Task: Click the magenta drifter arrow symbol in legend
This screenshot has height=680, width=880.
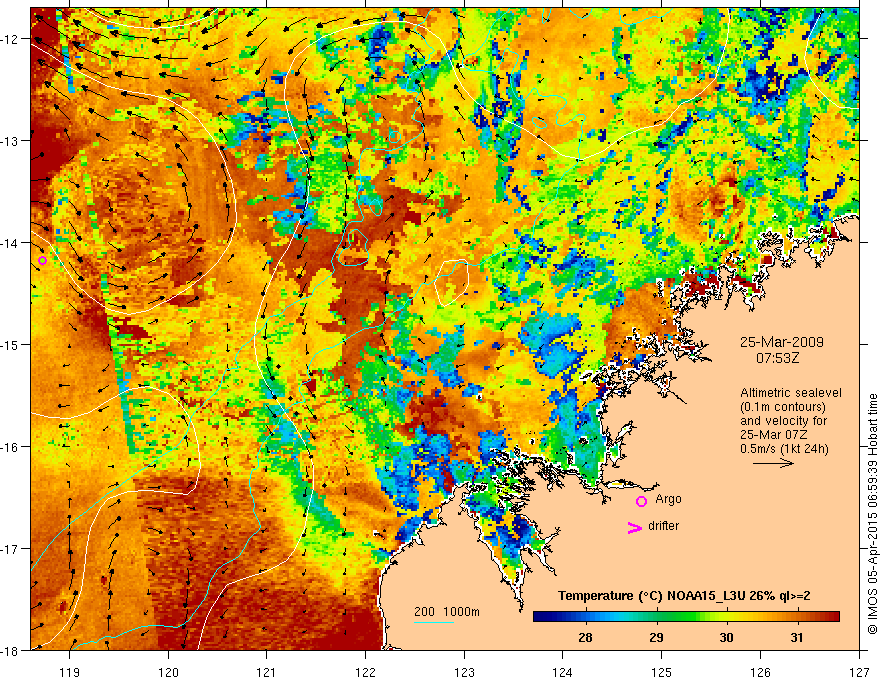Action: [x=634, y=527]
